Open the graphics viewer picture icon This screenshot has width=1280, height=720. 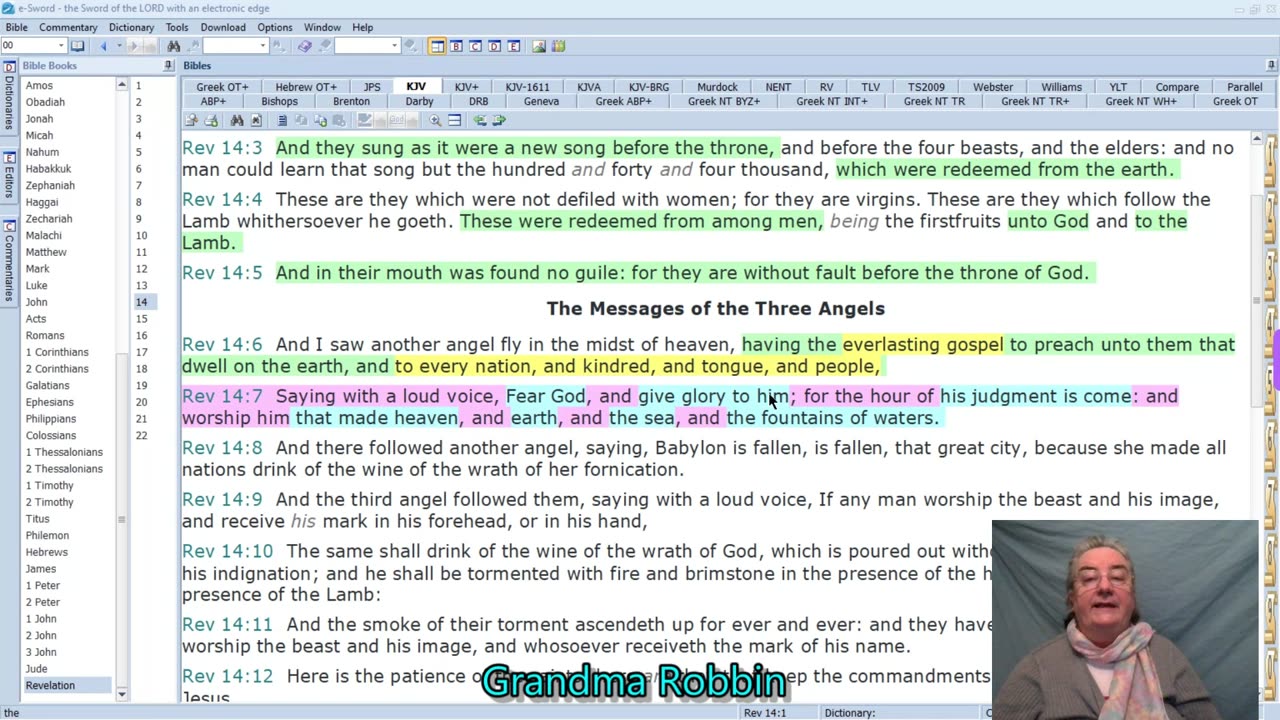(x=539, y=46)
